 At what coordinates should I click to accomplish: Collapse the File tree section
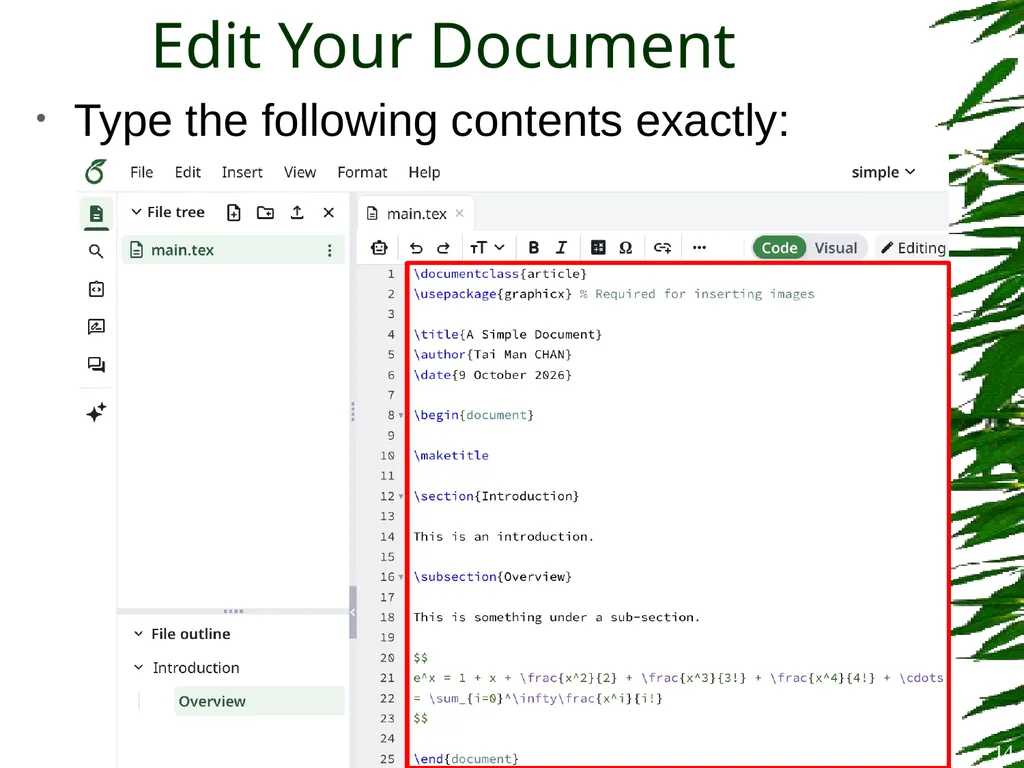[x=136, y=212]
